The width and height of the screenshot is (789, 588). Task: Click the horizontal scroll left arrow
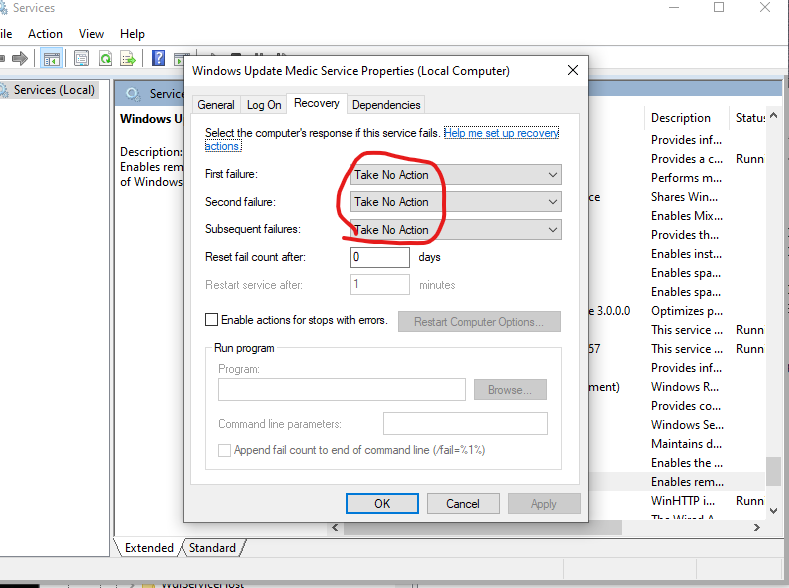coord(335,528)
